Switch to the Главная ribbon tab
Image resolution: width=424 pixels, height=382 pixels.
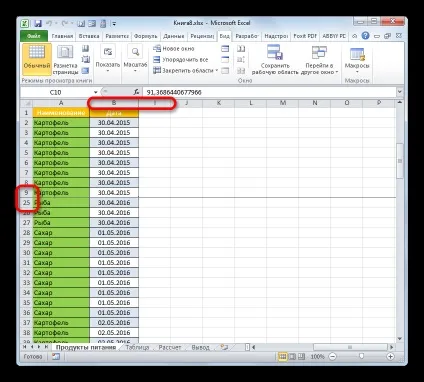62,36
